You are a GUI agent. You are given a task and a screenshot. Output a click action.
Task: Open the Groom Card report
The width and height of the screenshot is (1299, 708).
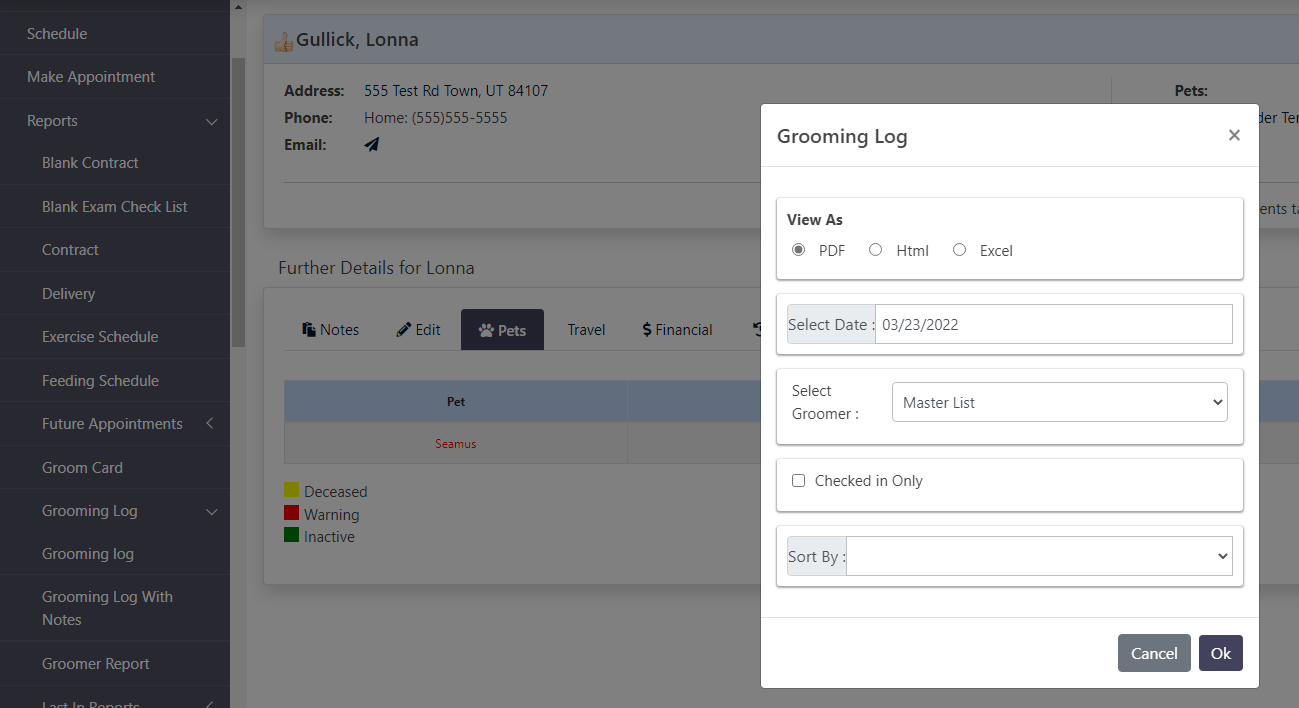tap(82, 468)
